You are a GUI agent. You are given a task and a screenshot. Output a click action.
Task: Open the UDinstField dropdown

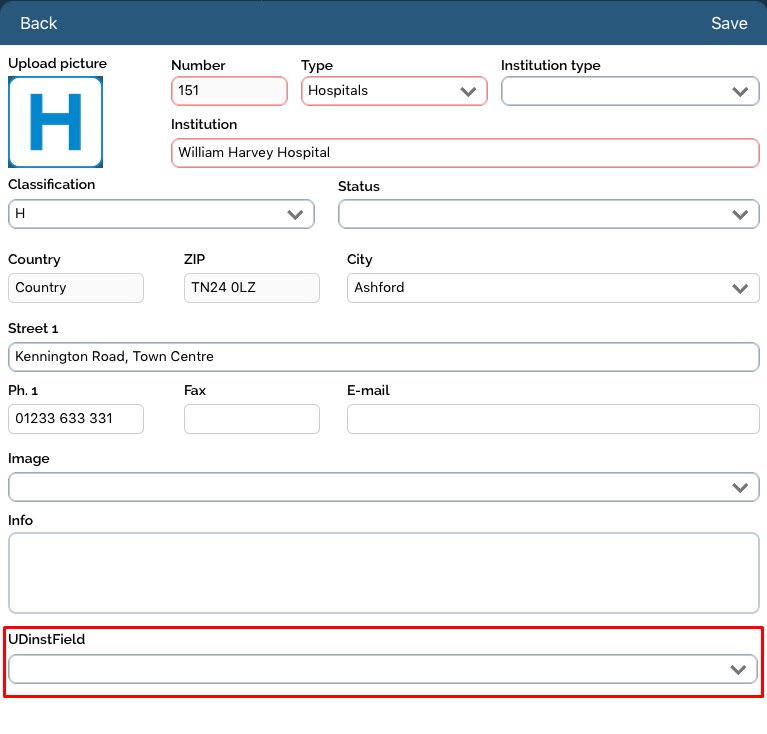click(x=383, y=669)
